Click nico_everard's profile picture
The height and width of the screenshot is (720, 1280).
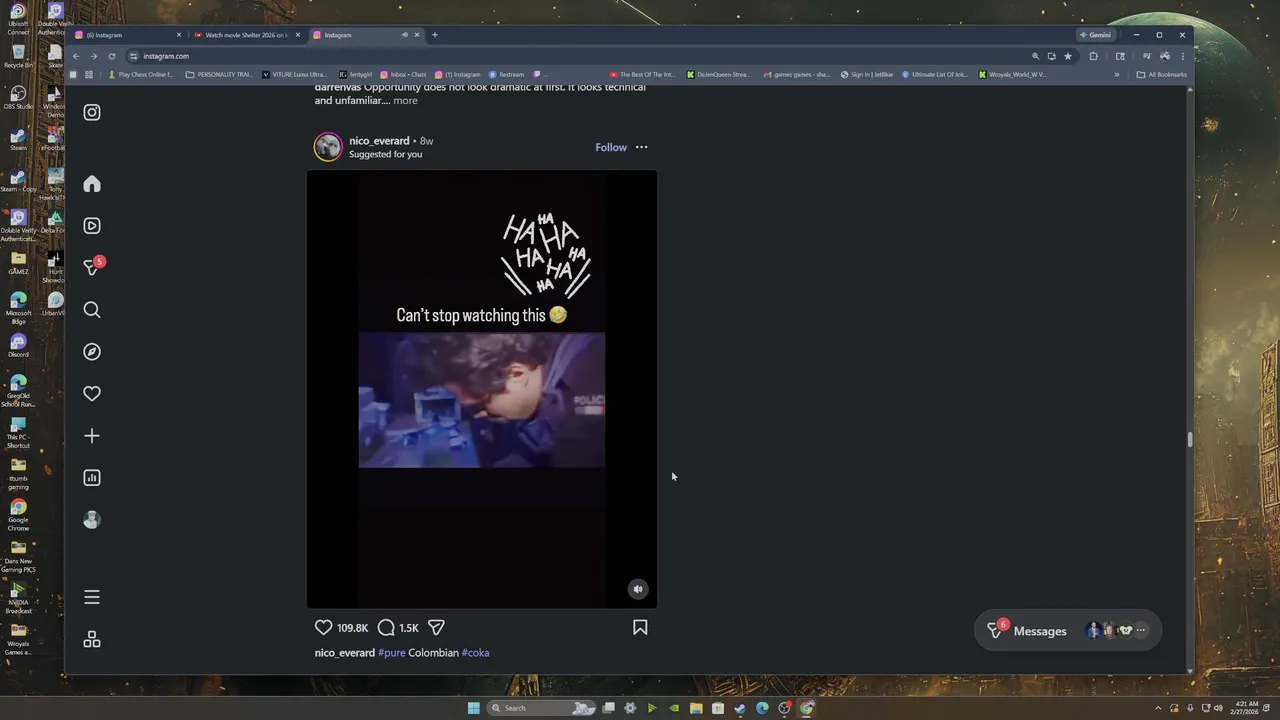[x=328, y=147]
